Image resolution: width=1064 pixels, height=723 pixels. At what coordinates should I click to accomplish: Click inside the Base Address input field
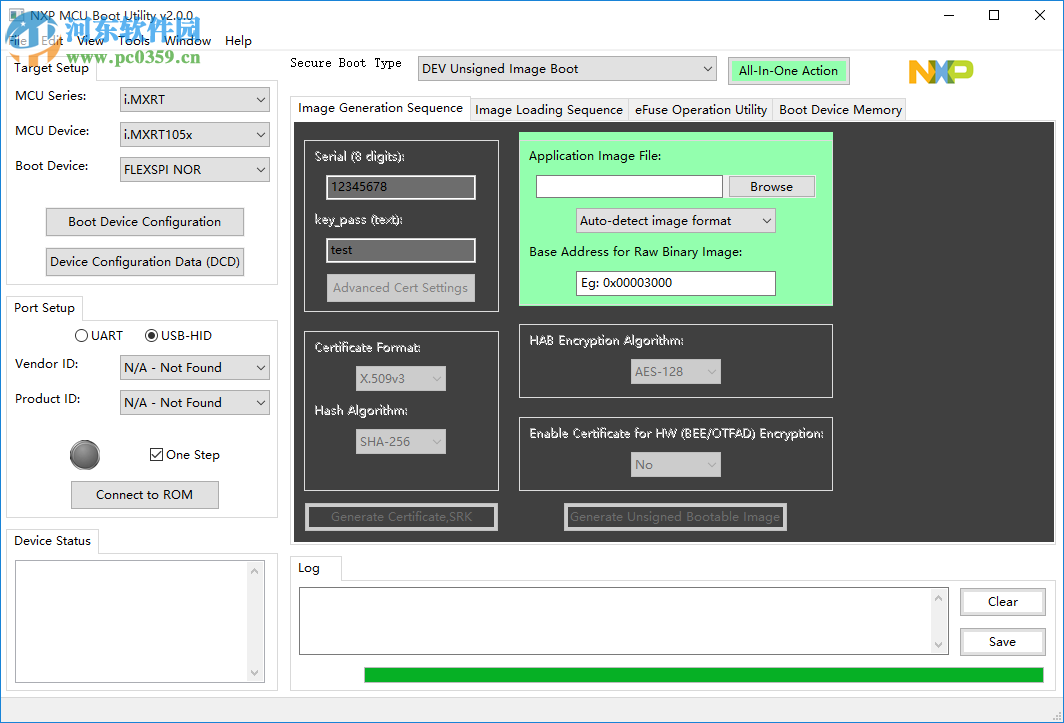(675, 283)
